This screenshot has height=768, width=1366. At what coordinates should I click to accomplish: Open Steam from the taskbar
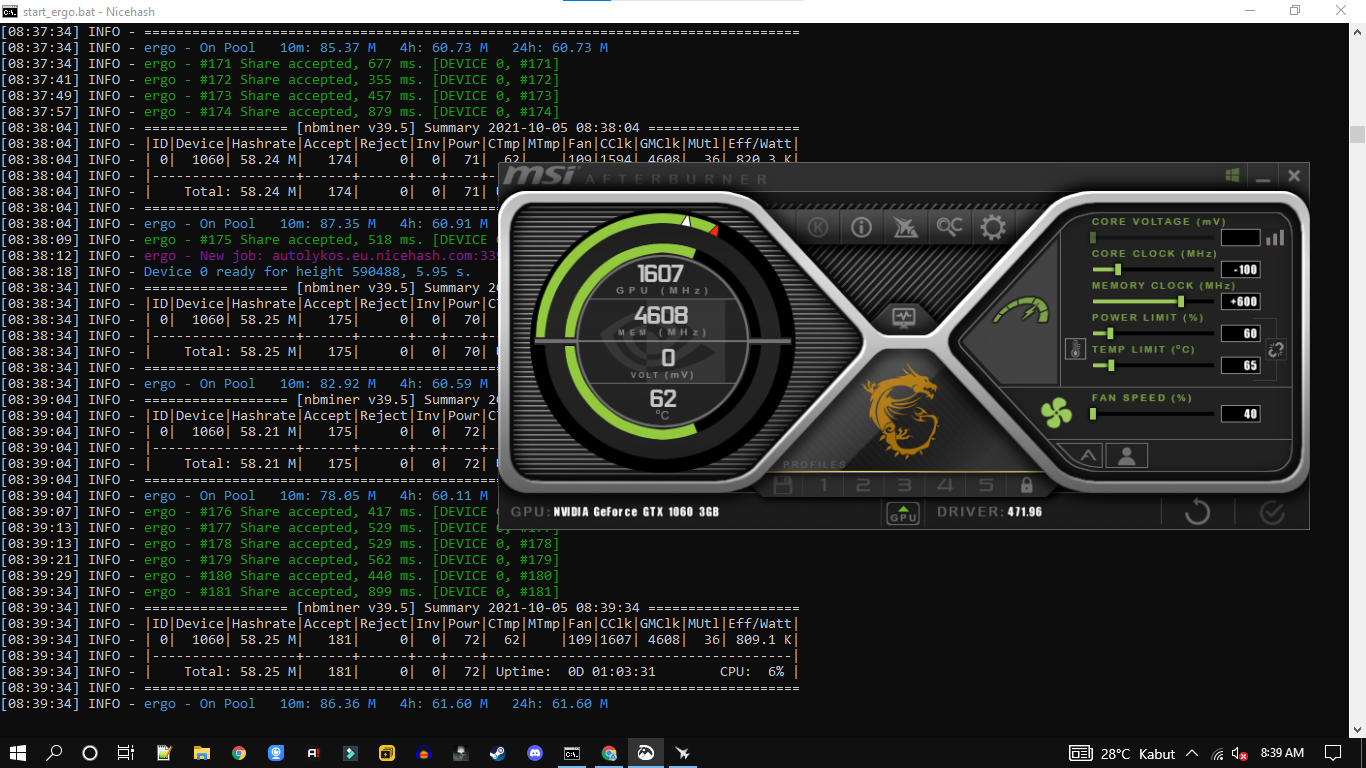(x=497, y=753)
